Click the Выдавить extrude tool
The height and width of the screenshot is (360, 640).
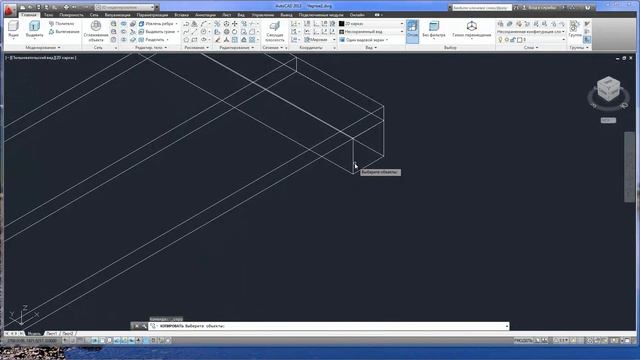(34, 29)
